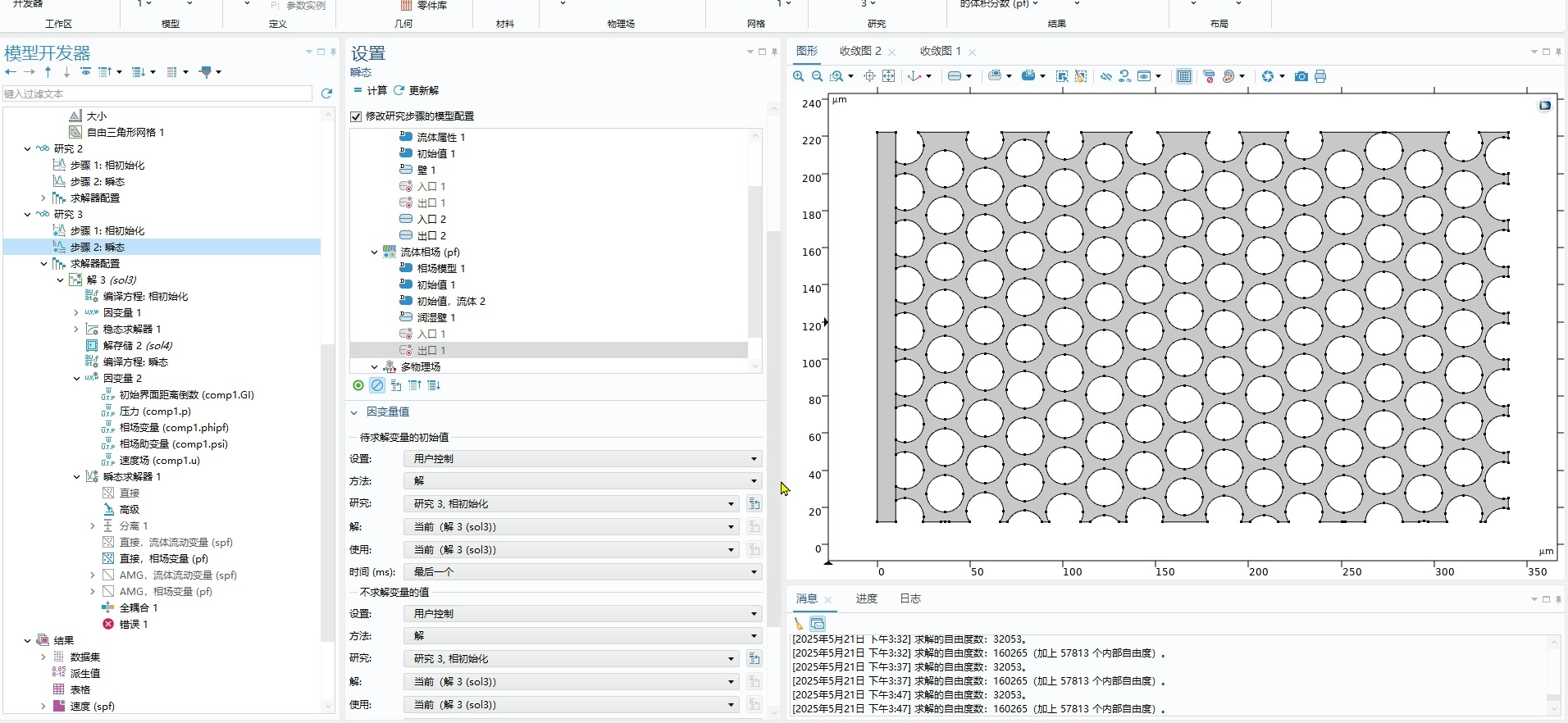1568x723 pixels.
Task: Collapse the 因变量值 section
Action: click(x=354, y=412)
